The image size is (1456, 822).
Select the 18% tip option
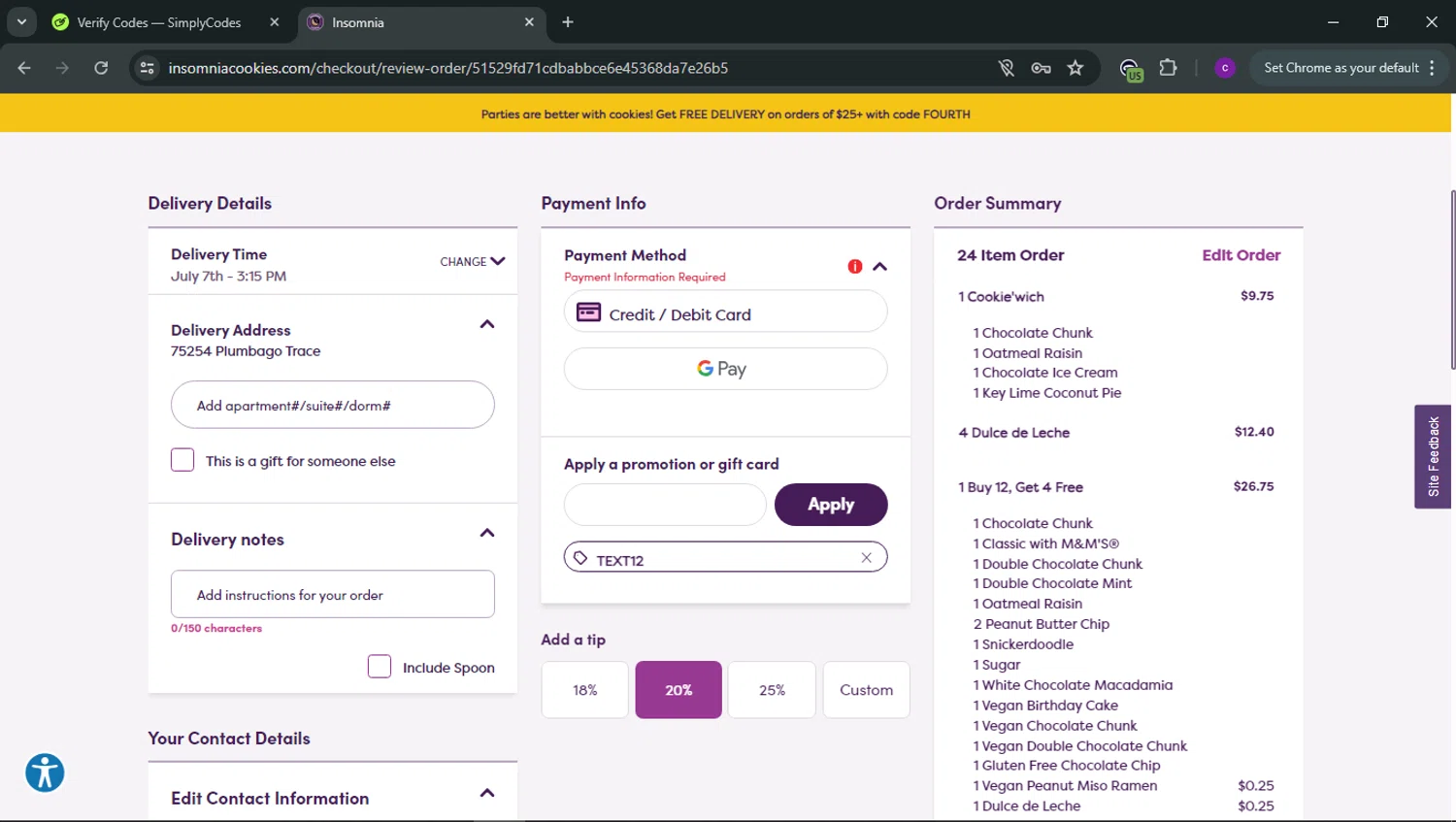pos(585,690)
